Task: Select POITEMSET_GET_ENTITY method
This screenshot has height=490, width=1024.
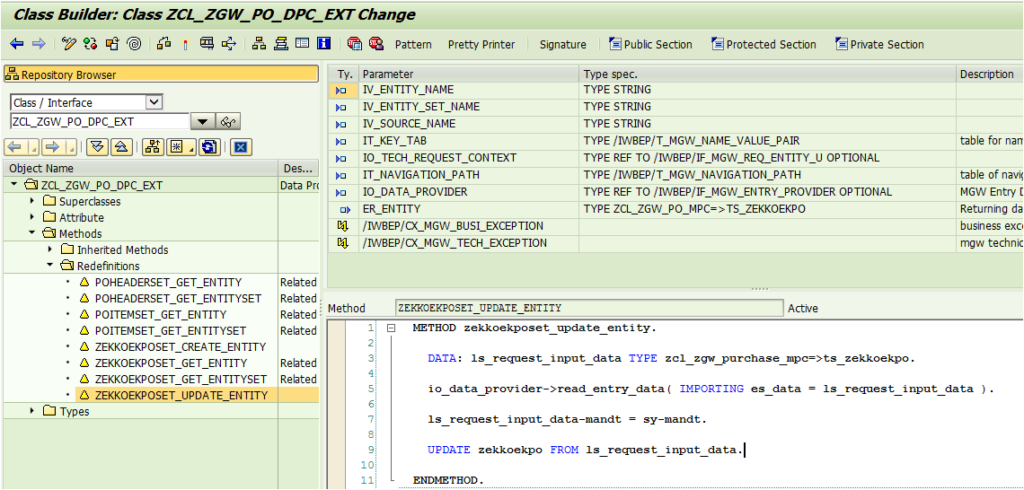Action: (161, 315)
